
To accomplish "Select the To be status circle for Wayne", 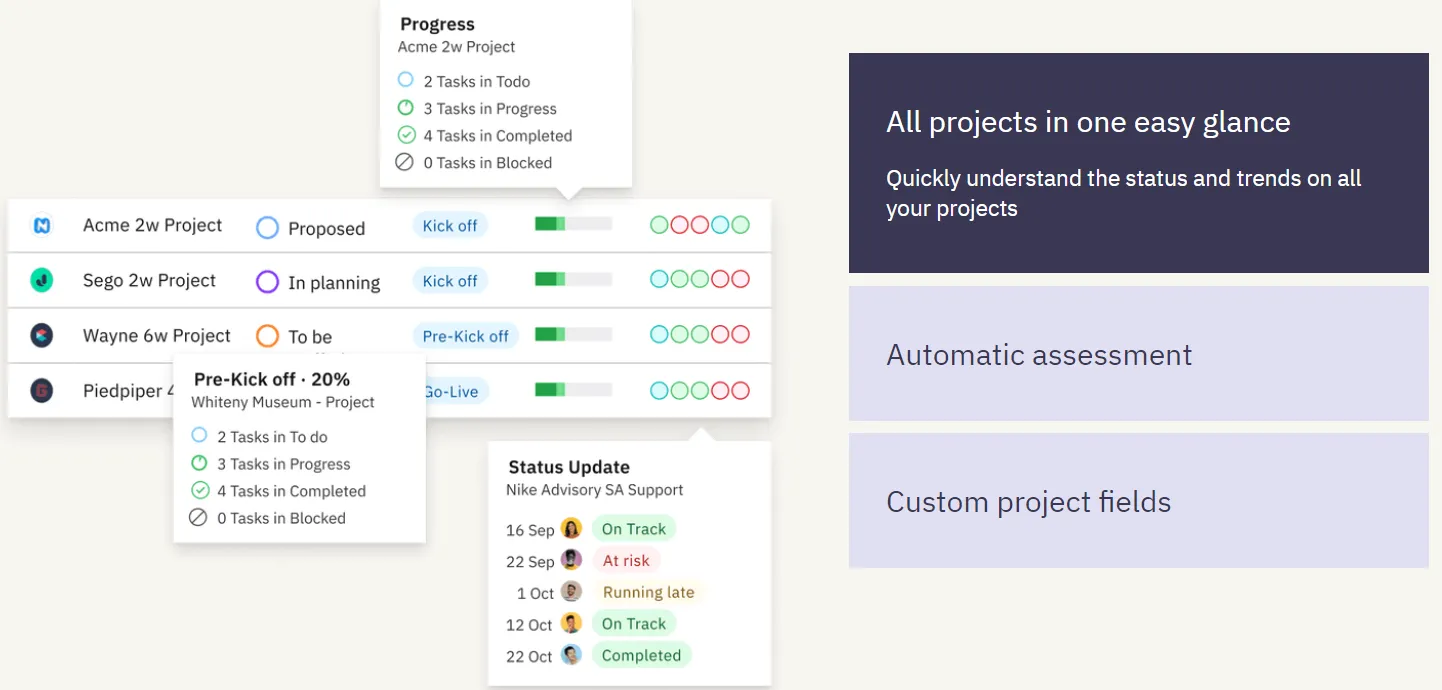I will tap(267, 337).
